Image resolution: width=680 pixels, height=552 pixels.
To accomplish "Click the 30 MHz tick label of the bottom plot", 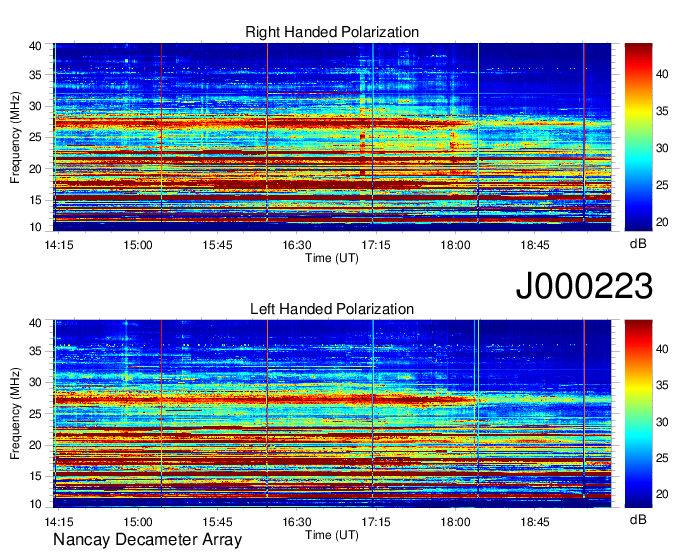I will [x=36, y=382].
